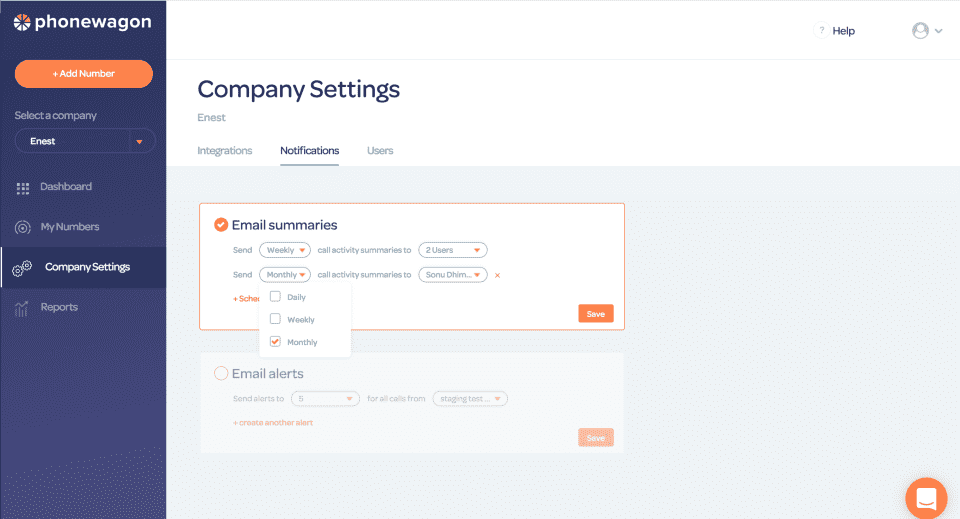This screenshot has height=519, width=960.
Task: Open the Dashboard grid icon
Action: point(23,187)
